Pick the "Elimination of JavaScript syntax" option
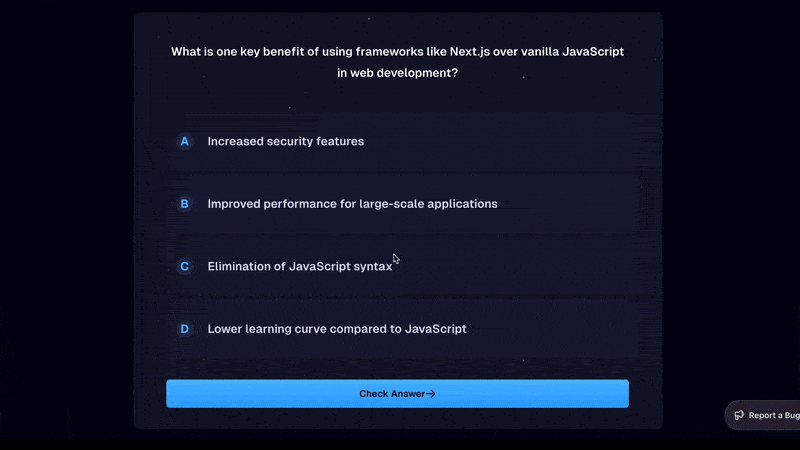This screenshot has width=800, height=450. [299, 267]
